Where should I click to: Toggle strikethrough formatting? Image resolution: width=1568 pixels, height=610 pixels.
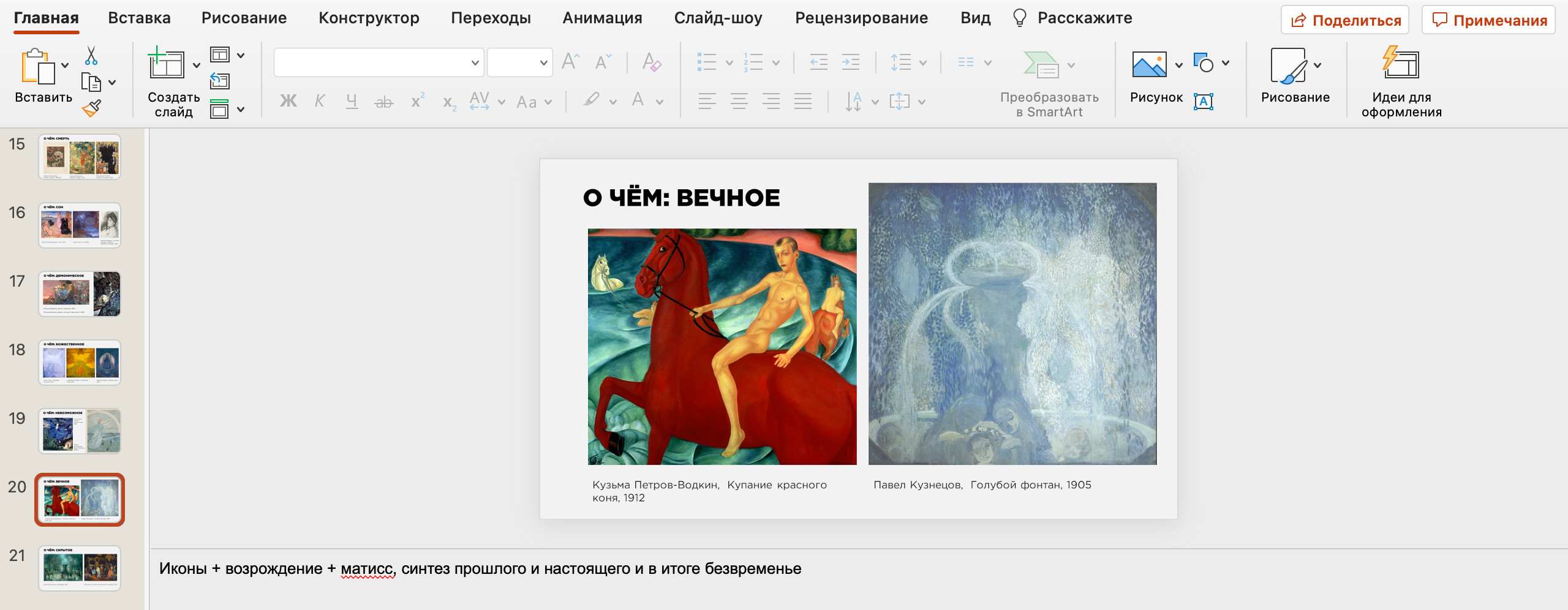click(x=384, y=102)
